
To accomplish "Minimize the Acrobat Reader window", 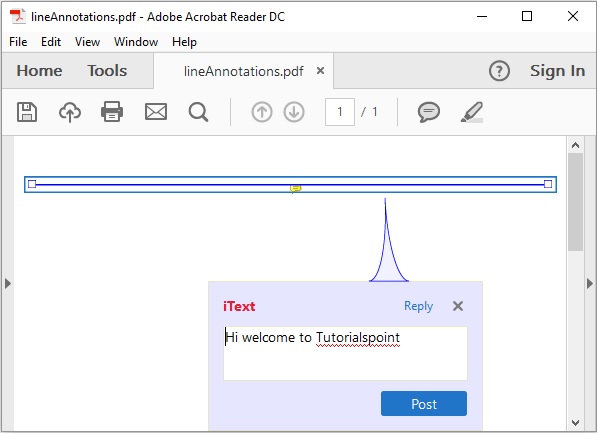I will [x=482, y=16].
